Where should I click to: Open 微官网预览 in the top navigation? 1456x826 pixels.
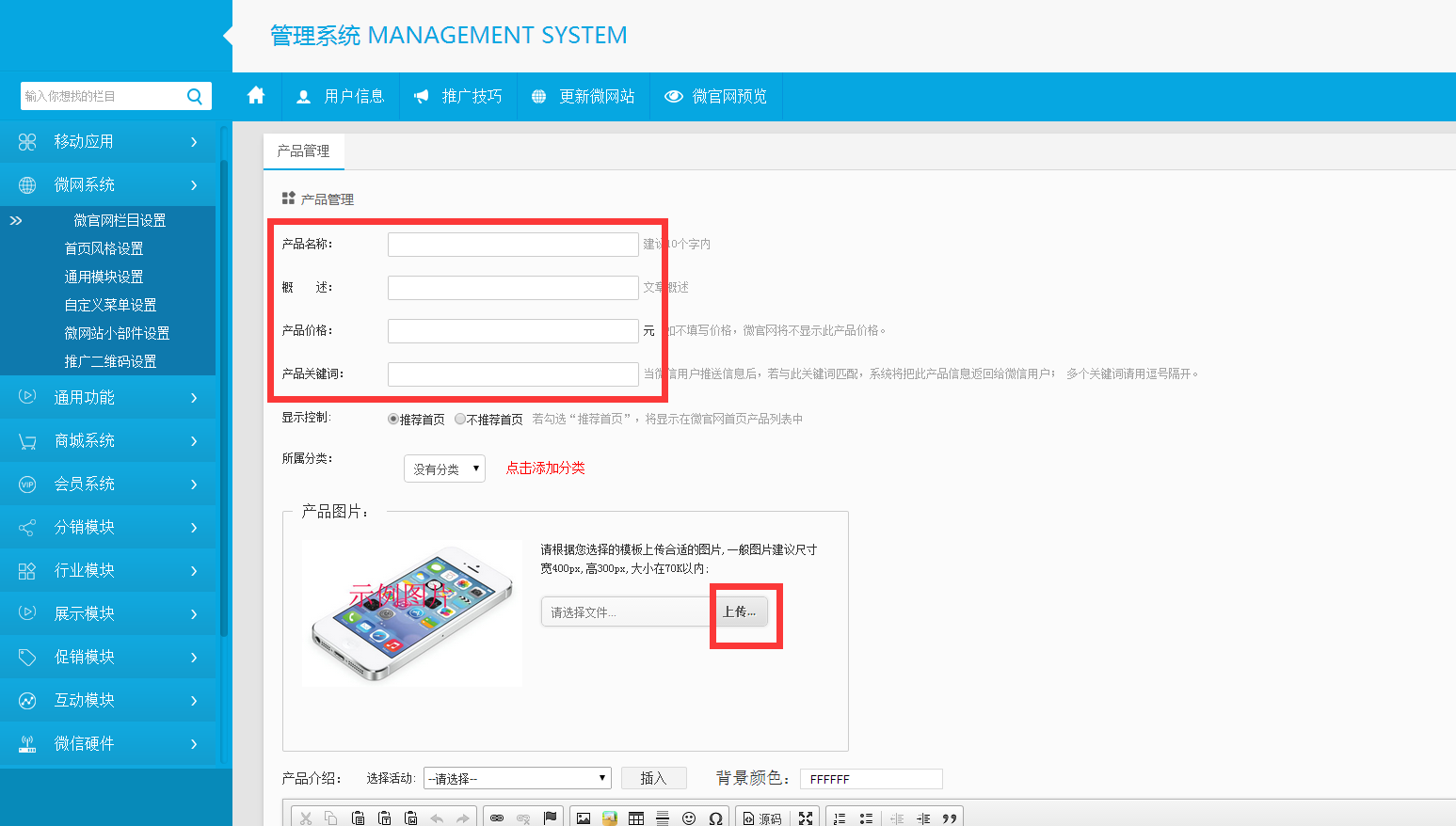(716, 96)
